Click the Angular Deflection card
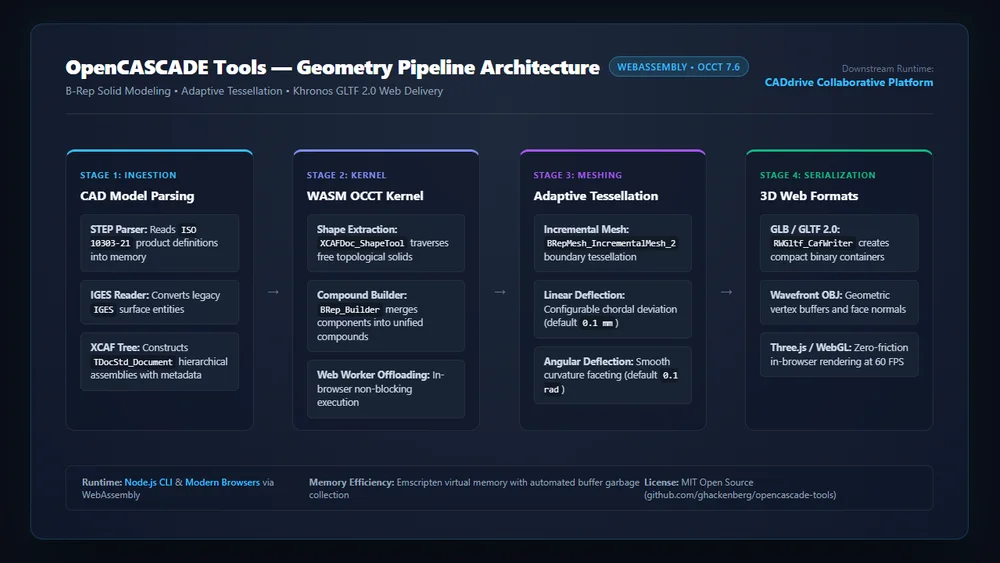 tap(613, 375)
